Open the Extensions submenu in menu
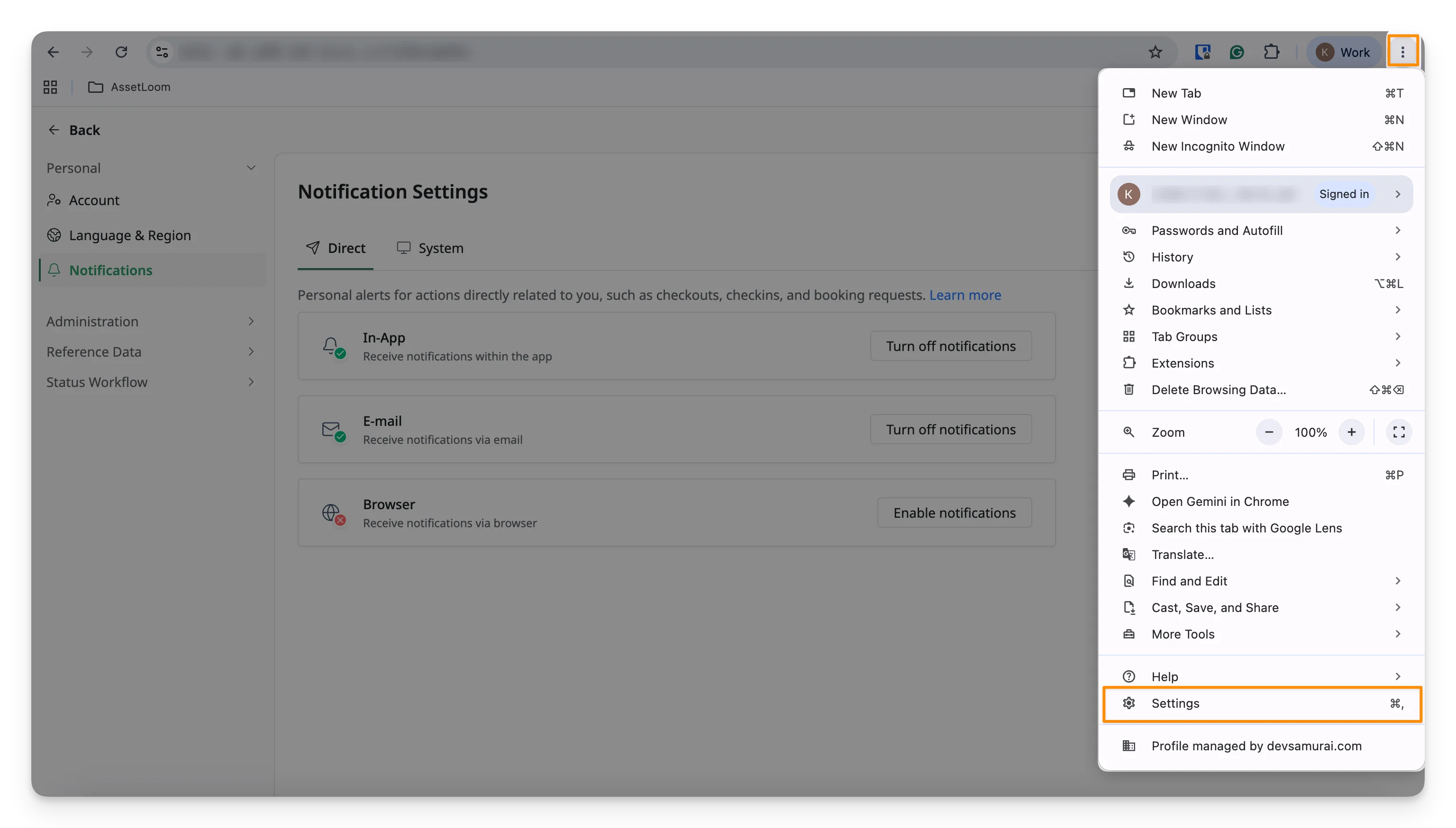The image size is (1456, 828). (x=1261, y=363)
